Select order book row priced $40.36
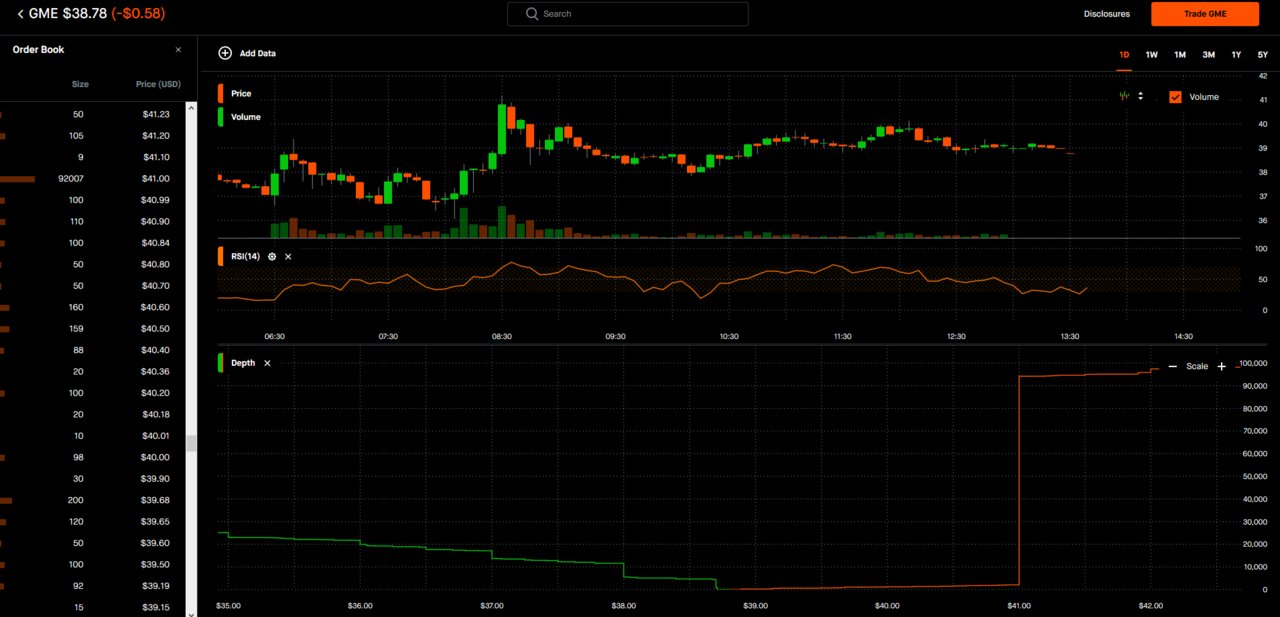1280x617 pixels. pyautogui.click(x=93, y=372)
